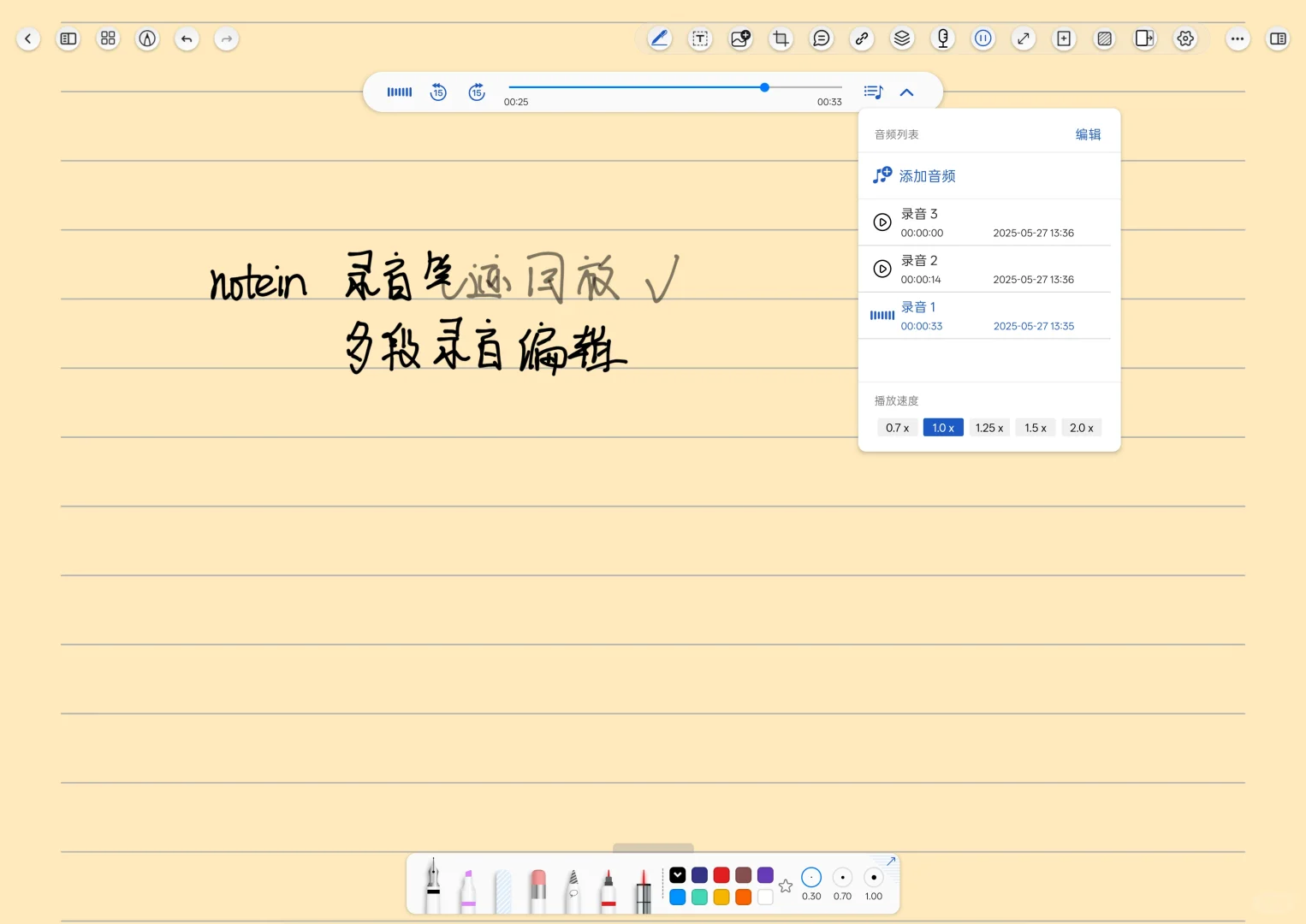Select the striped tool beside the highlighter
The height and width of the screenshot is (924, 1306).
coord(503,891)
